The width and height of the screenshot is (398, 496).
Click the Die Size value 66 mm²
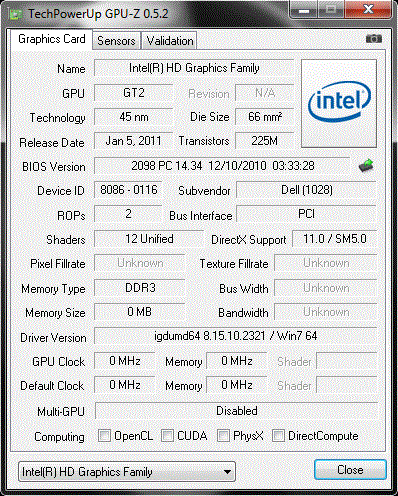click(x=265, y=117)
